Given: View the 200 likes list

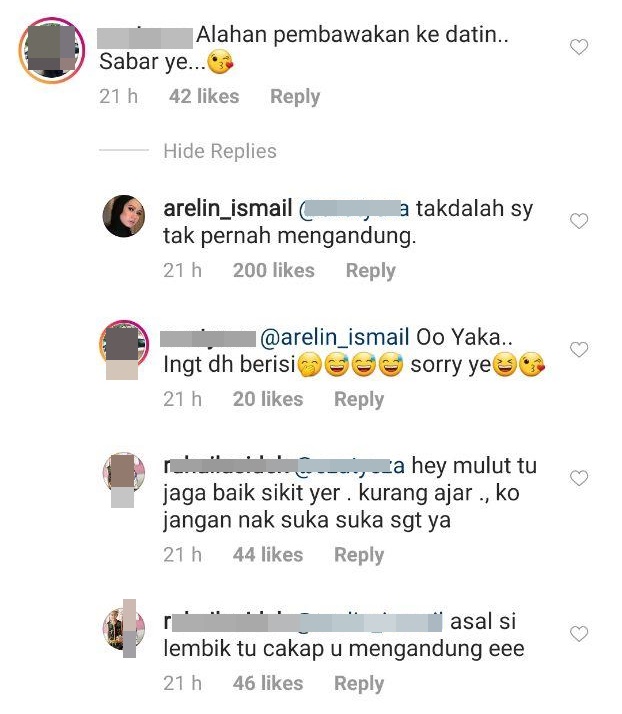Looking at the screenshot, I should coord(274,270).
